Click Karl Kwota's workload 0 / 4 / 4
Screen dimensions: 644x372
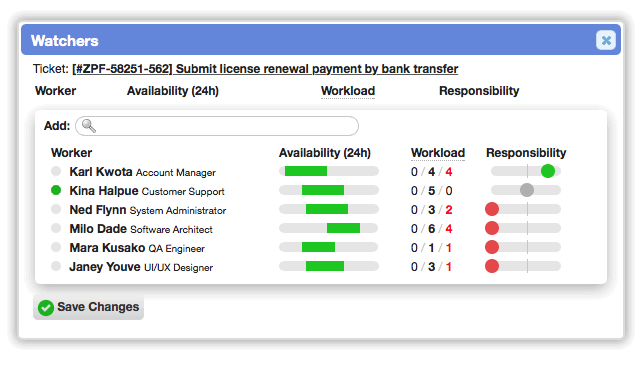[x=432, y=172]
